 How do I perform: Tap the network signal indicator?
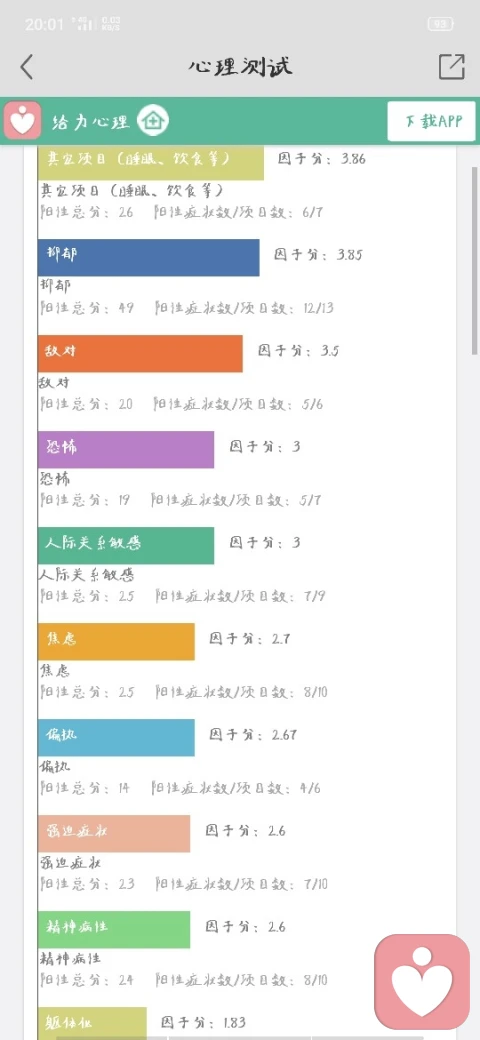pos(81,25)
